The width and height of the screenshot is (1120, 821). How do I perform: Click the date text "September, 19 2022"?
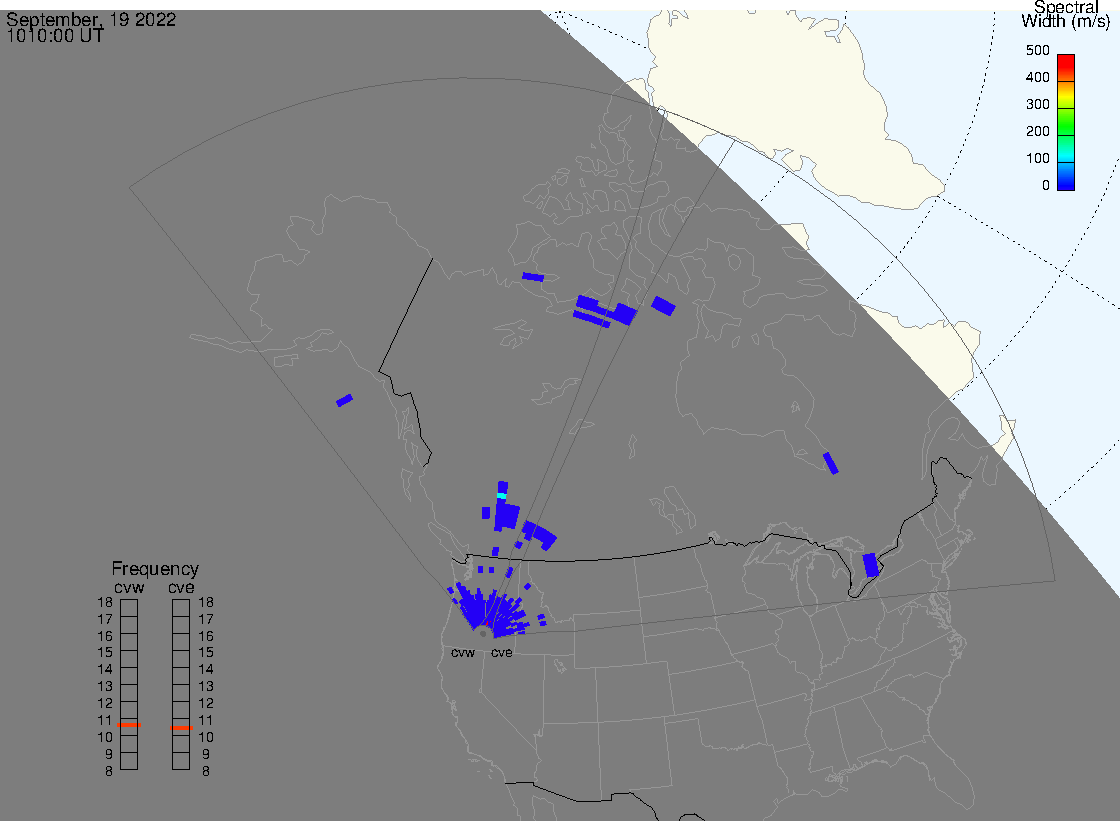tap(91, 19)
